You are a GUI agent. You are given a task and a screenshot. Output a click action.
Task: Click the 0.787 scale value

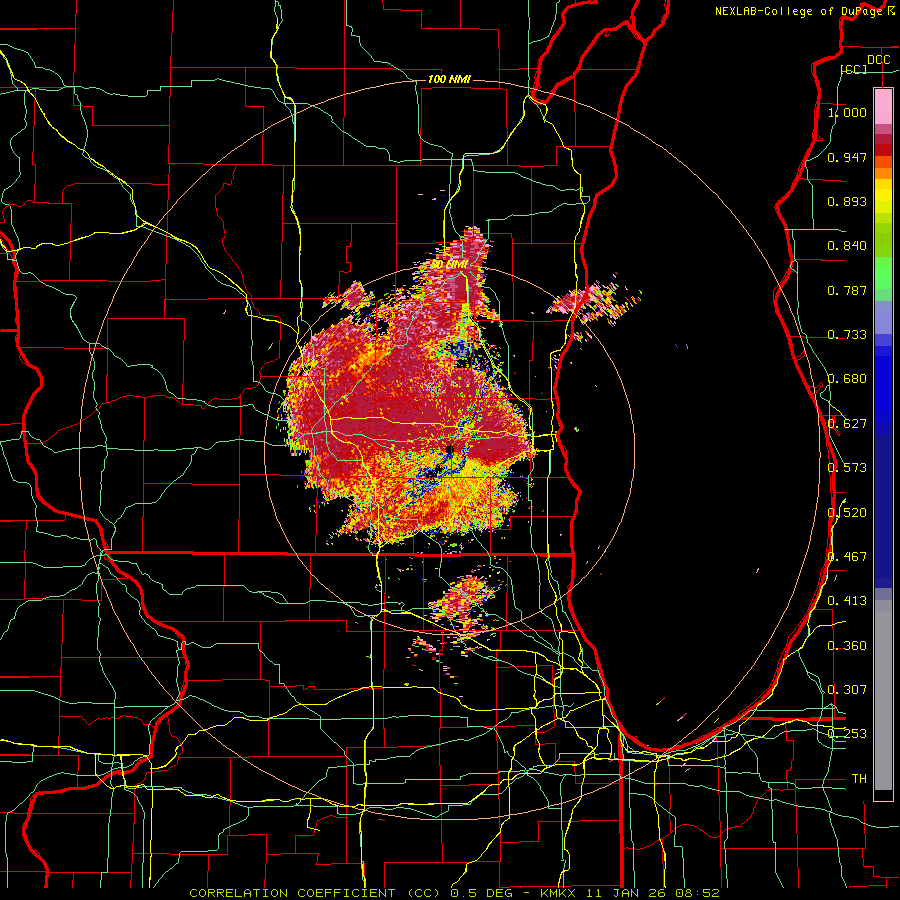[x=847, y=290]
